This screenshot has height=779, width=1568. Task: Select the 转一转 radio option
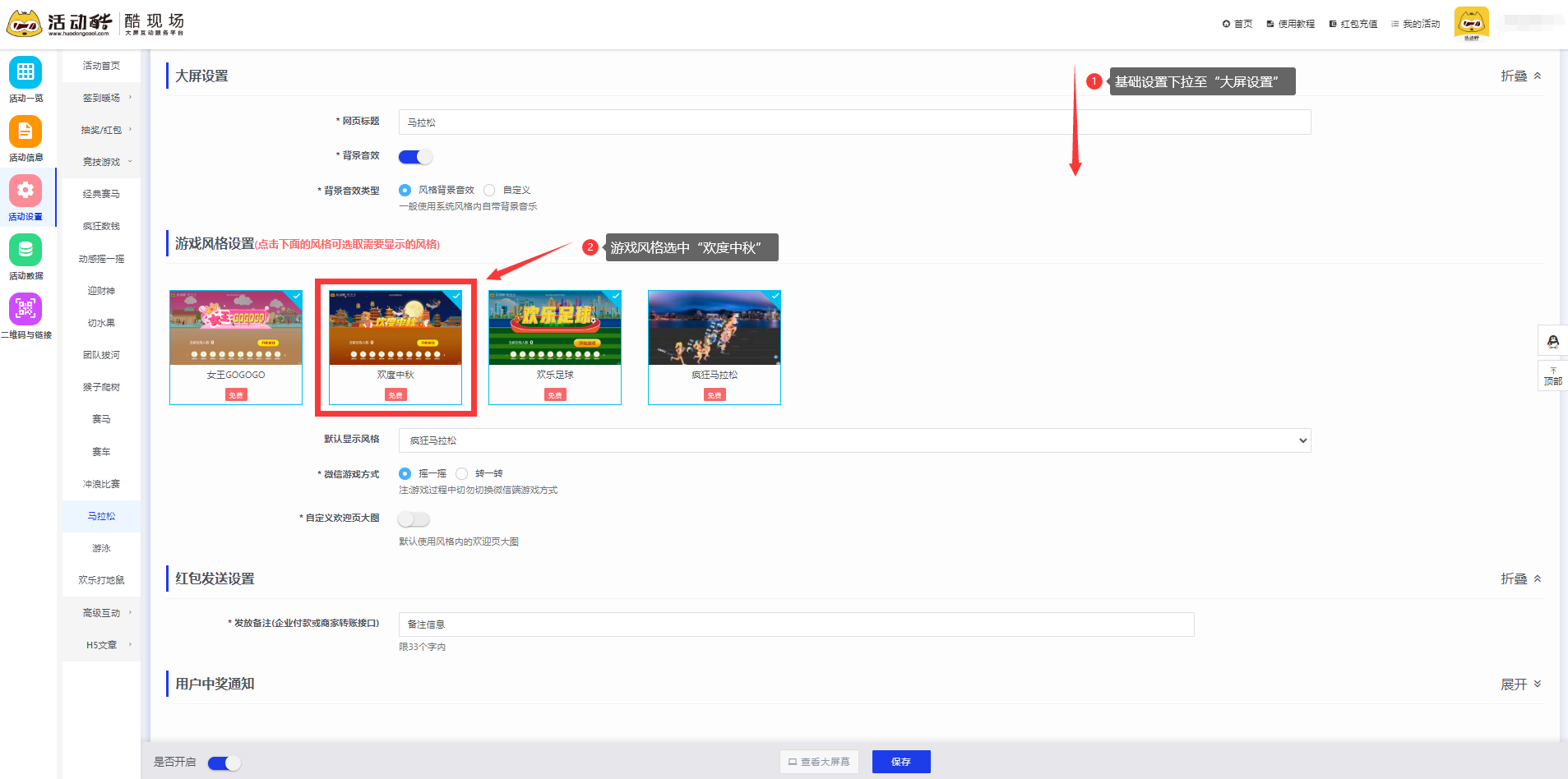461,473
